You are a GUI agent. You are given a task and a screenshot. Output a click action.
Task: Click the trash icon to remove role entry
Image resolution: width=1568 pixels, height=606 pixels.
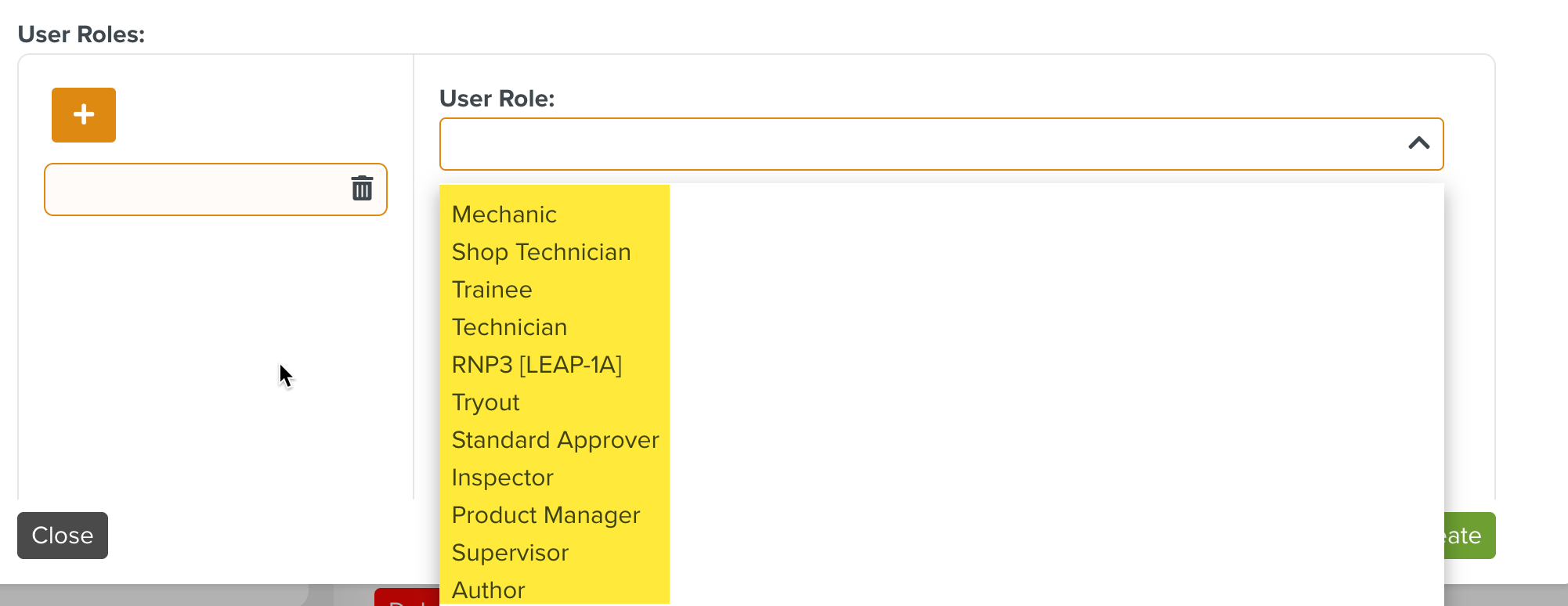coord(363,189)
